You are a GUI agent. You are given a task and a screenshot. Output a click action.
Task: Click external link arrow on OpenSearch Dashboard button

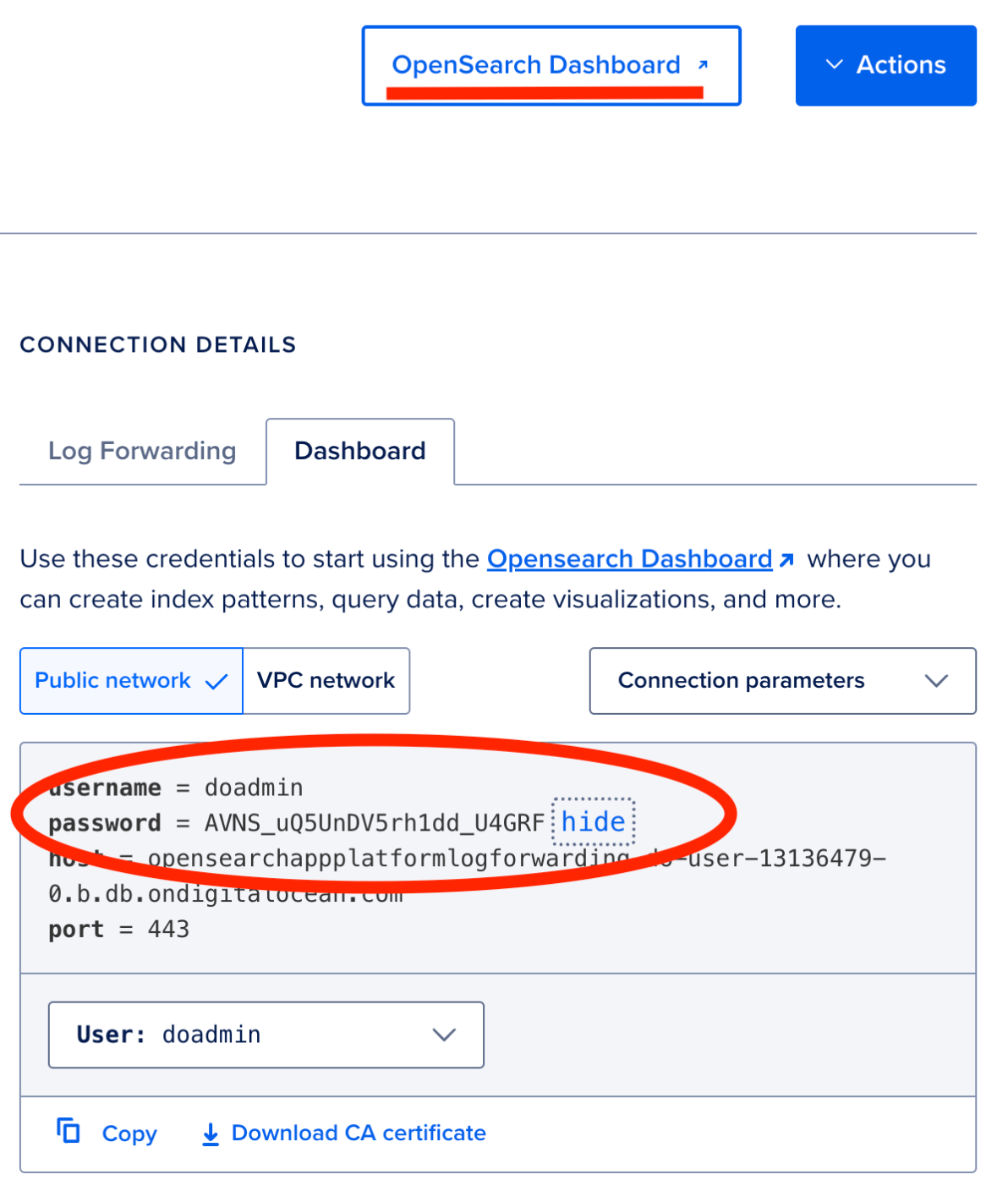tap(703, 64)
